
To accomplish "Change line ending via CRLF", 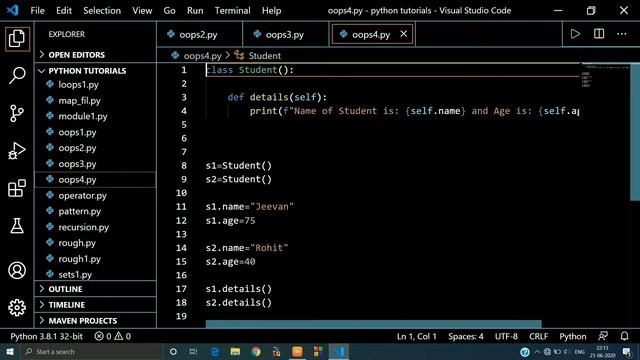I will (538, 336).
